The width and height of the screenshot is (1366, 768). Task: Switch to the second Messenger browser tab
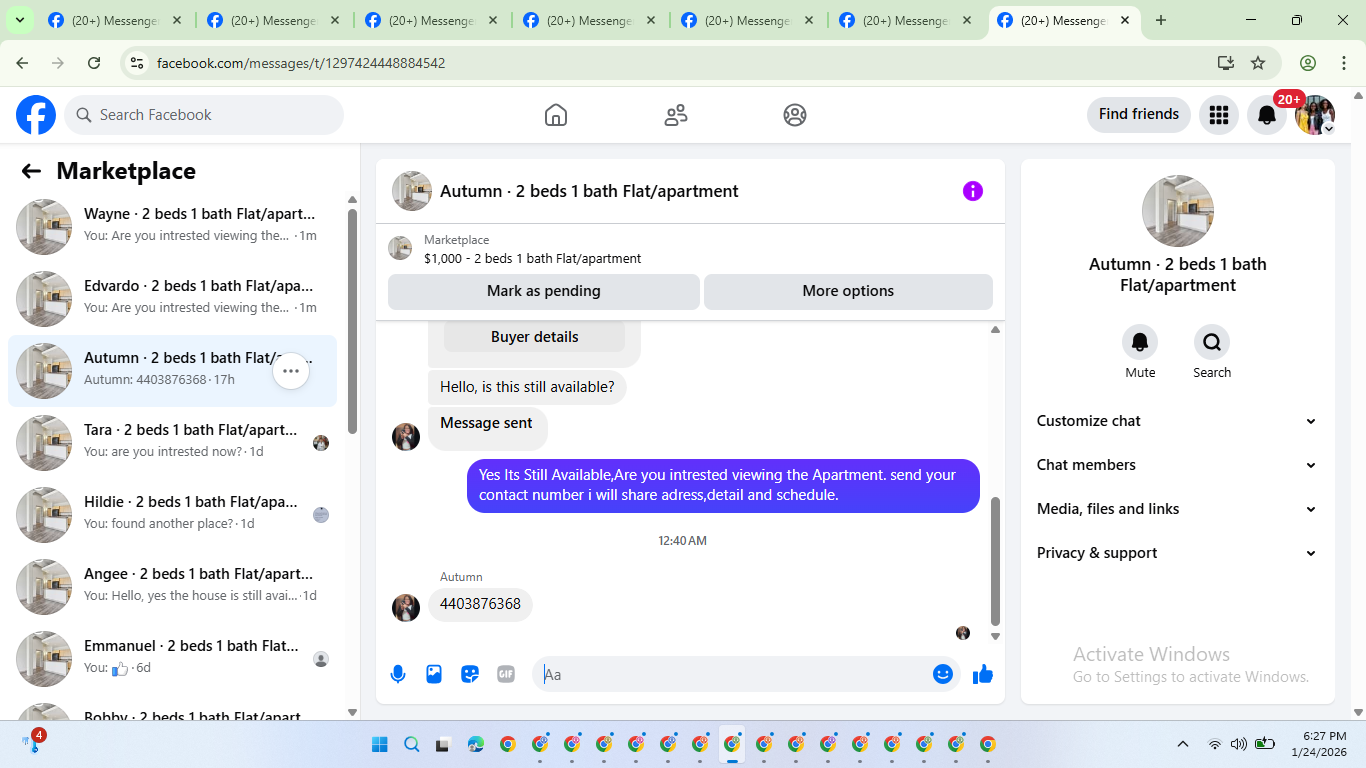[x=273, y=20]
